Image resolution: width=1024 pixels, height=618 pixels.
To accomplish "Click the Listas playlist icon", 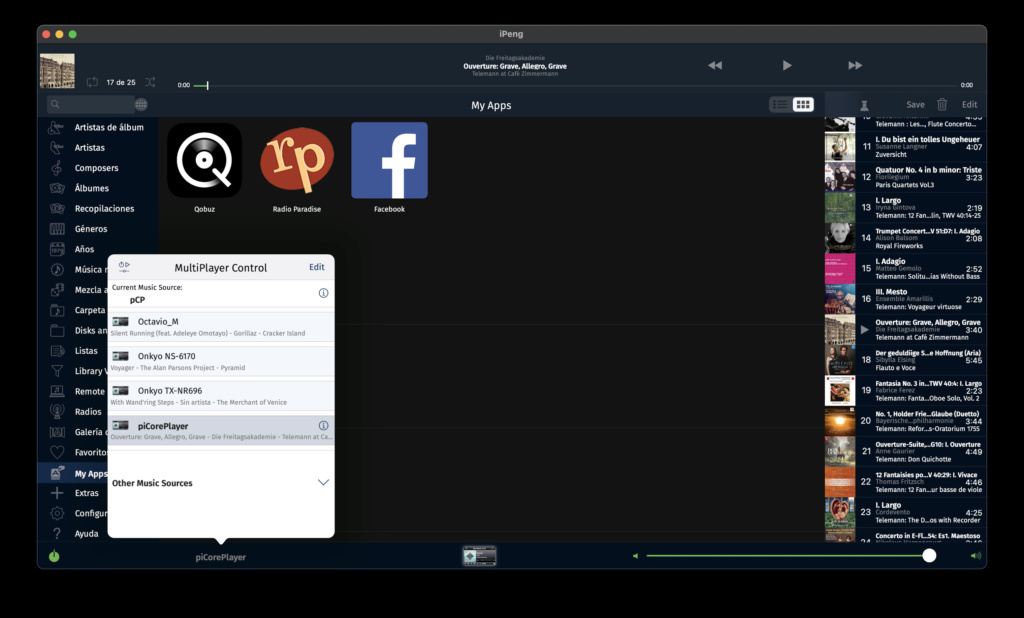I will point(57,351).
